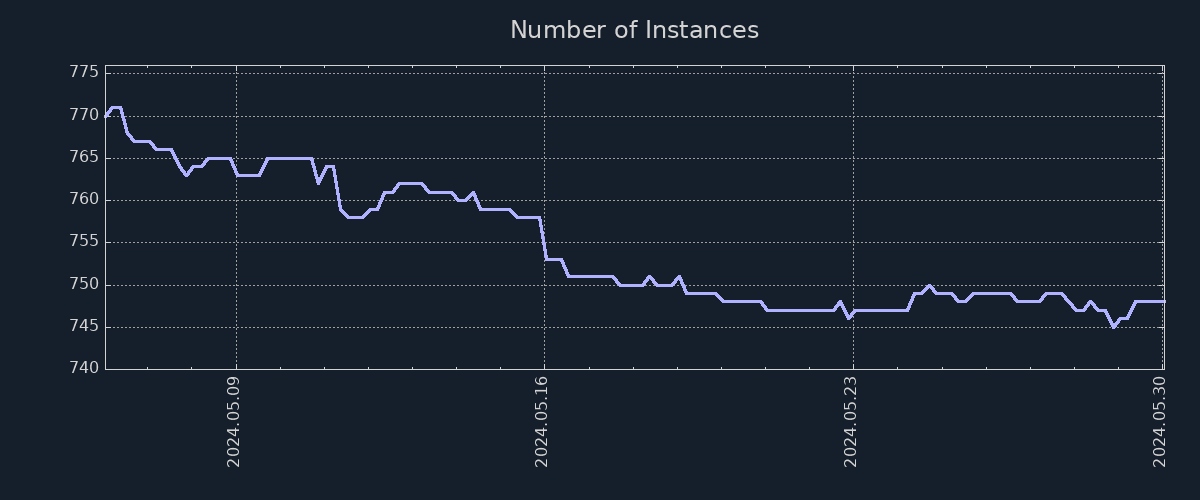
Task: Click the 750 y-axis label
Action: (84, 284)
